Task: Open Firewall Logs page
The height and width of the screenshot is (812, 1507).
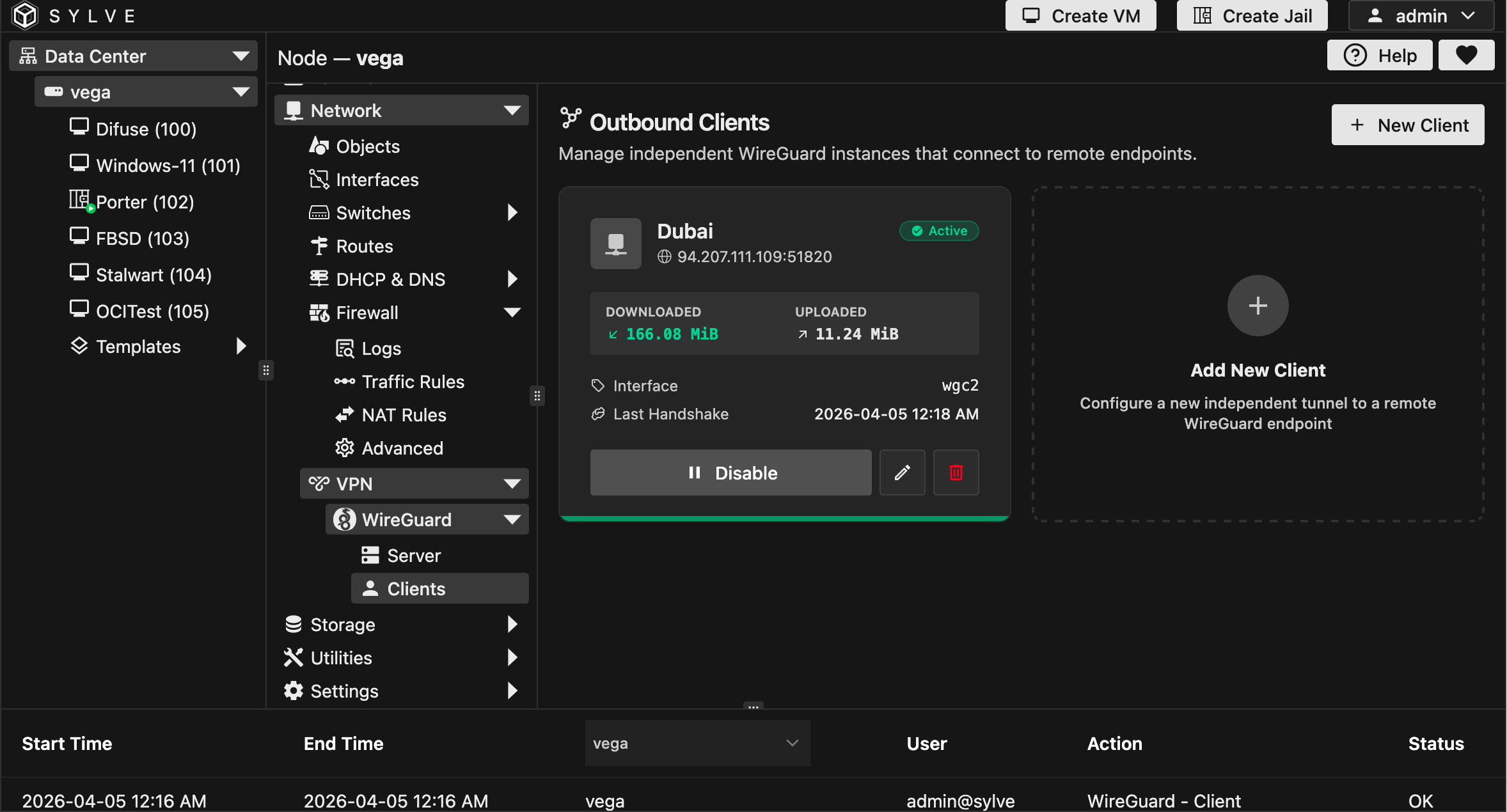Action: 381,348
